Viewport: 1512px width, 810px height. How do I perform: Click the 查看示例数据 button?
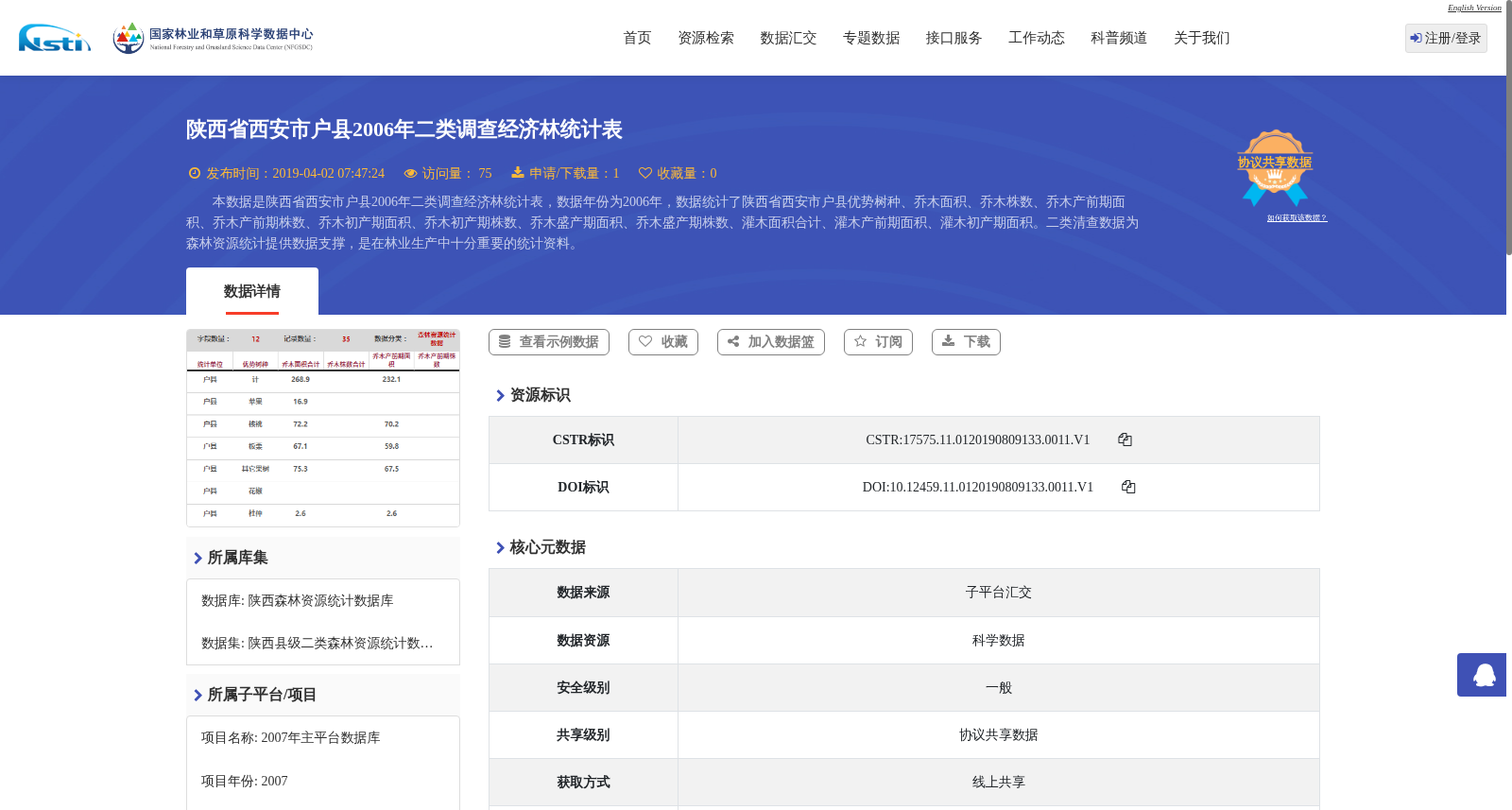pyautogui.click(x=549, y=342)
